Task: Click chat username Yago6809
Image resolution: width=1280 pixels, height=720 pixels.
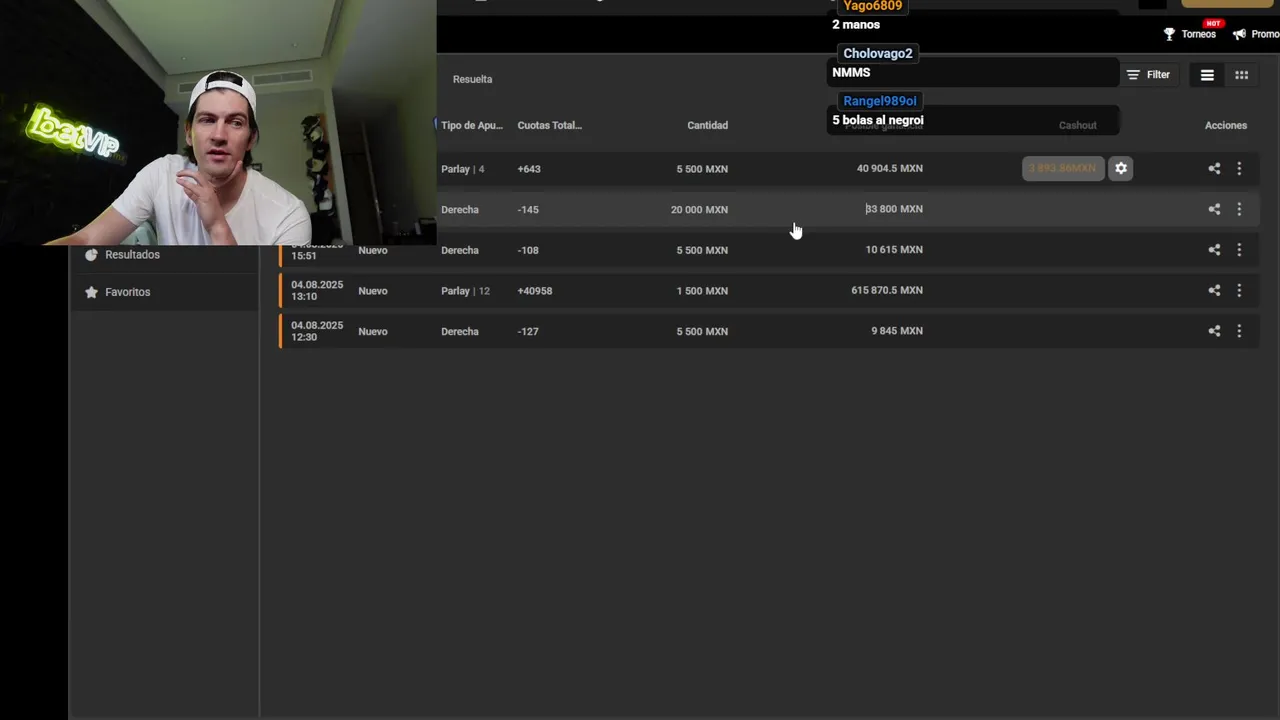Action: pyautogui.click(x=872, y=6)
